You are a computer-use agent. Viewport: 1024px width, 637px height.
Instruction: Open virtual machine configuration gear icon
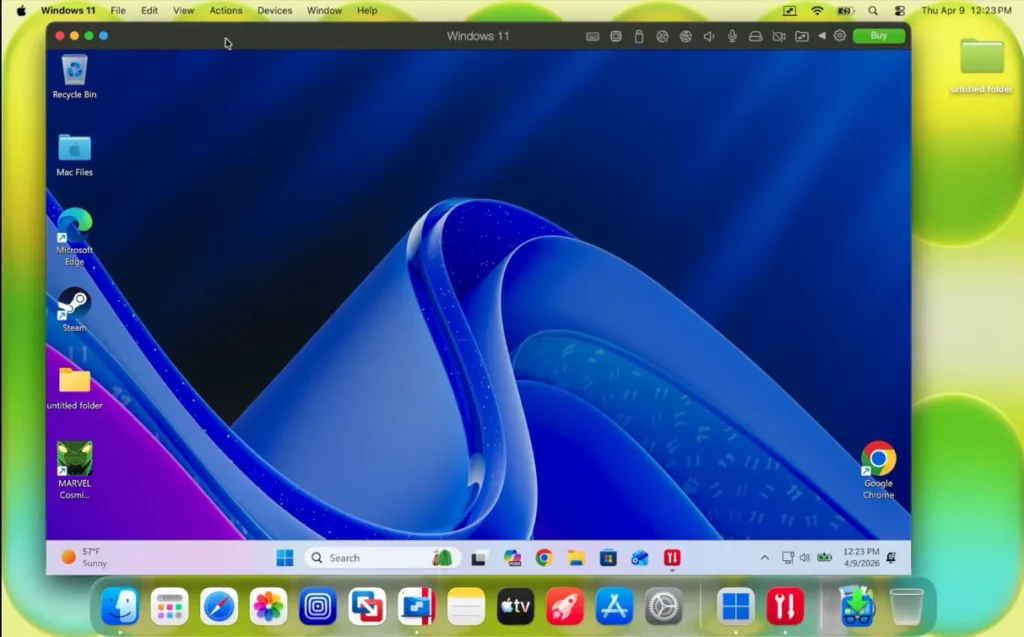point(840,36)
